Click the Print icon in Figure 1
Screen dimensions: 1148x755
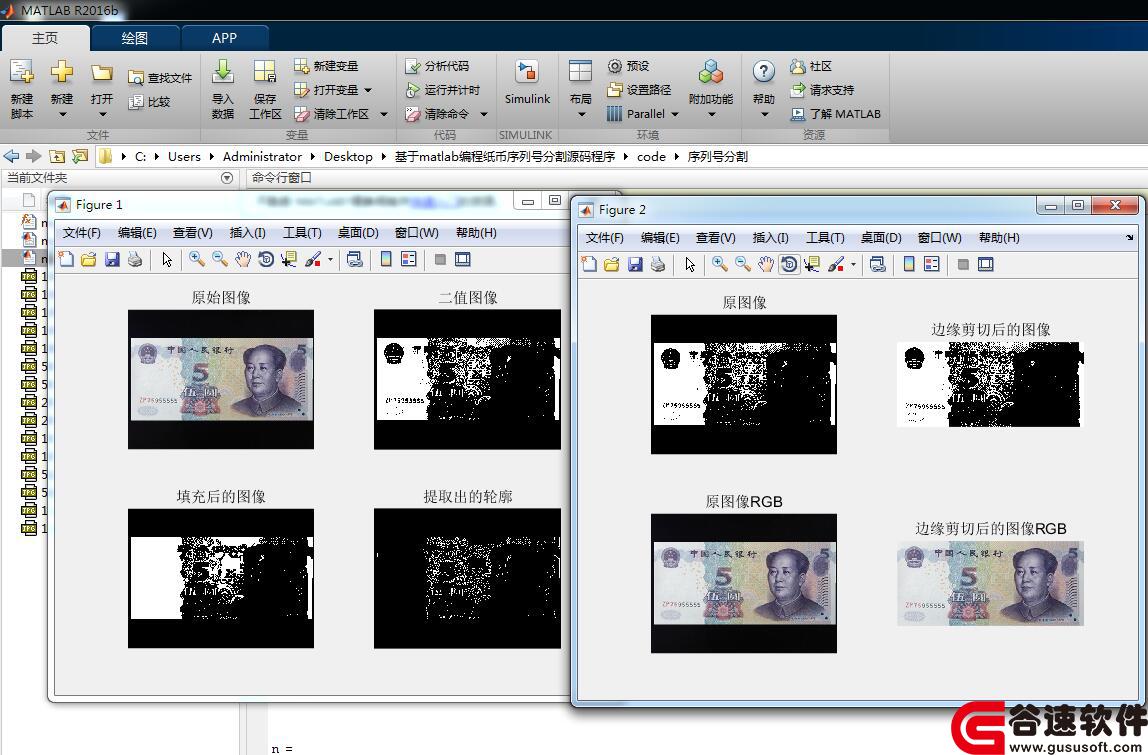[135, 259]
